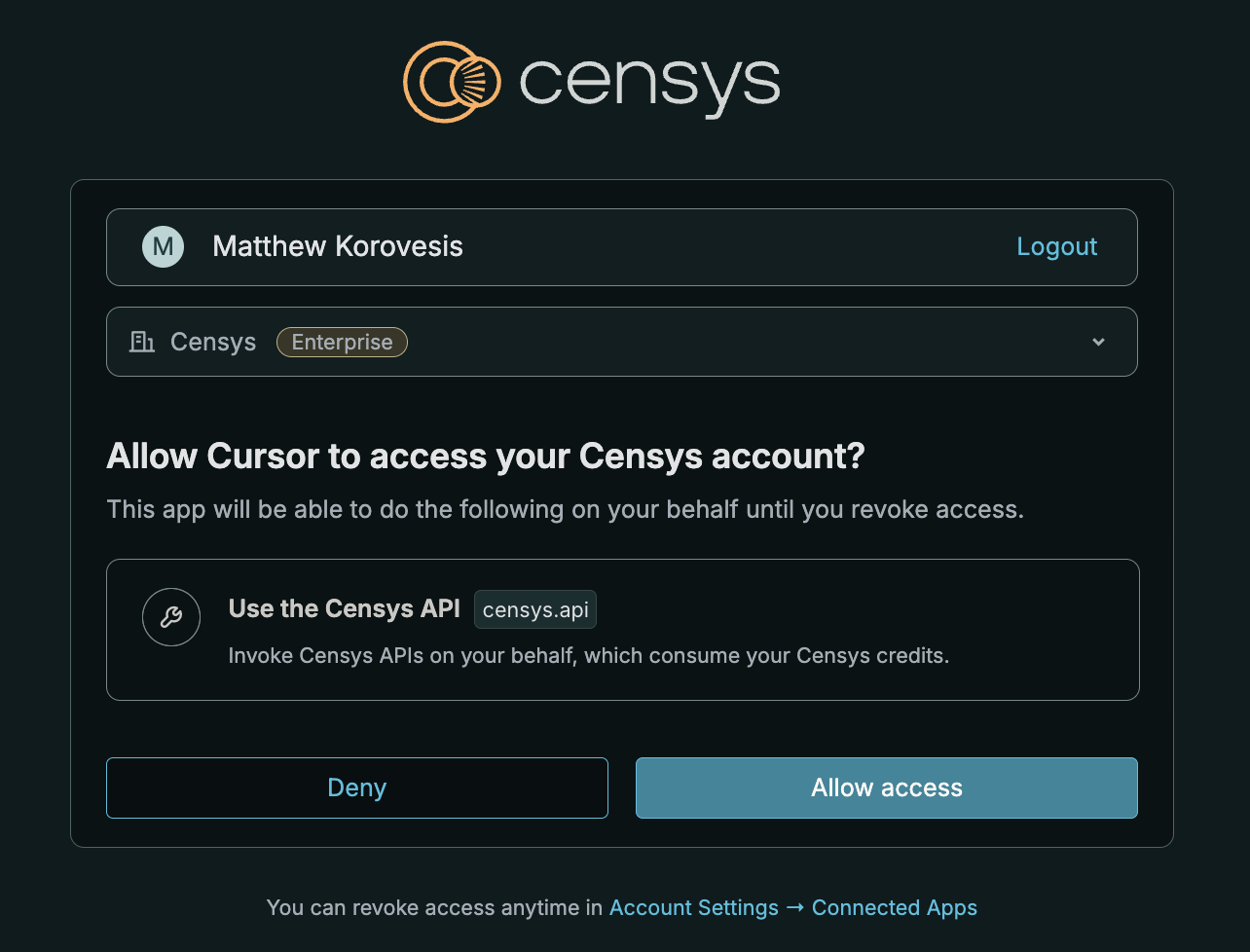Image resolution: width=1250 pixels, height=952 pixels.
Task: Click the orange Censys circular logo icon
Action: pos(452,82)
